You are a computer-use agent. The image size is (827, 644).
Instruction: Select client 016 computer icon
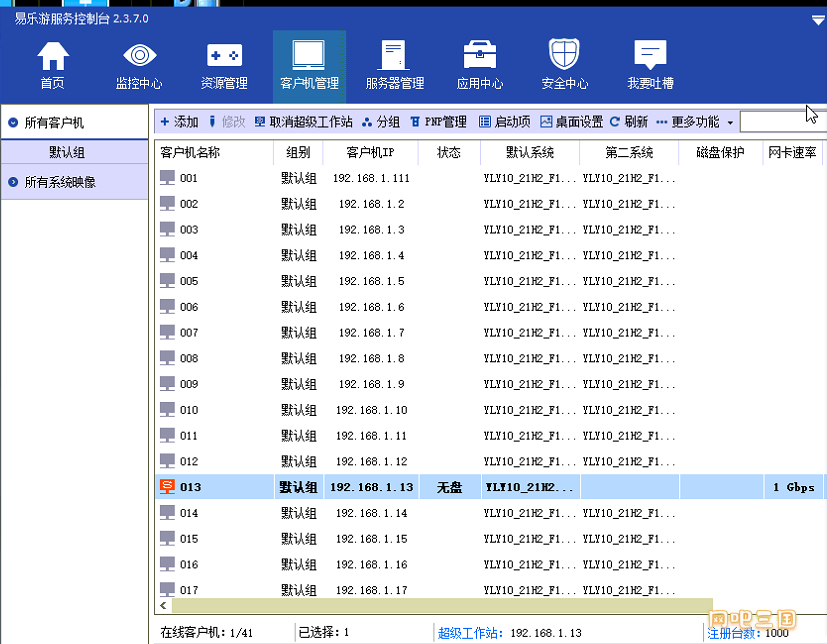[167, 564]
